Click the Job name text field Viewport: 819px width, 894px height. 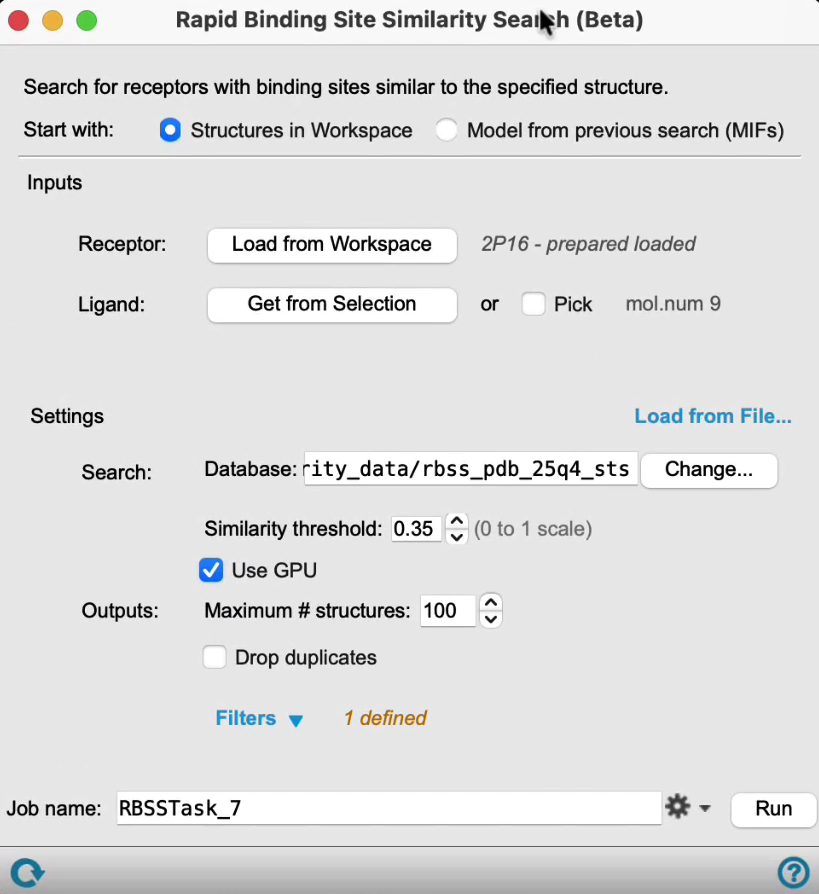[389, 808]
